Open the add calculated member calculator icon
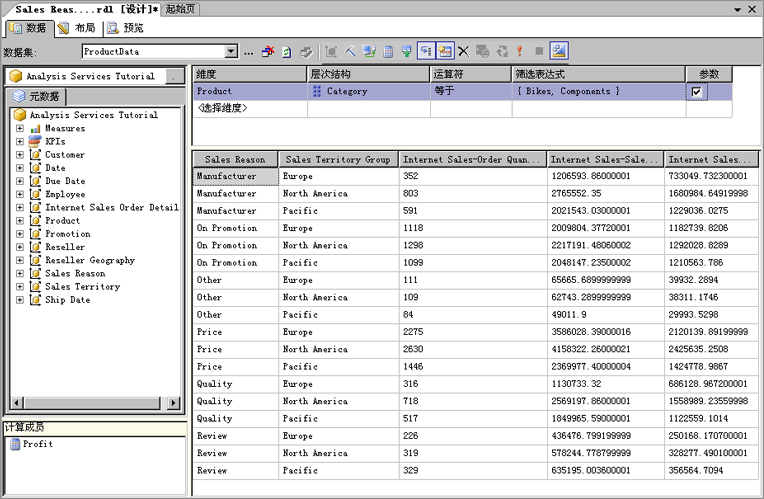Screen dimensions: 764x499 click(x=387, y=51)
